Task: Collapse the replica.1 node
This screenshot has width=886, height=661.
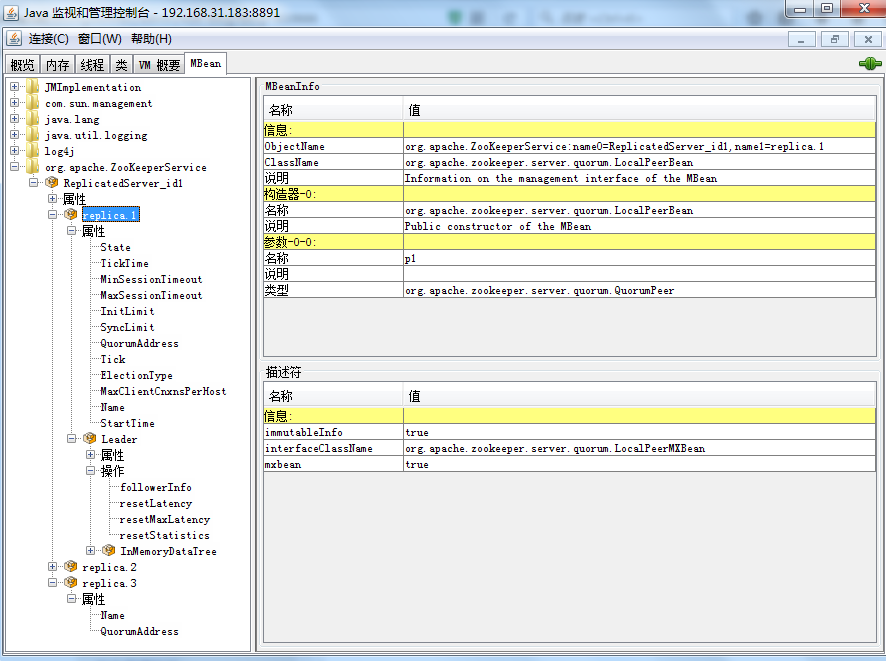Action: (x=53, y=215)
